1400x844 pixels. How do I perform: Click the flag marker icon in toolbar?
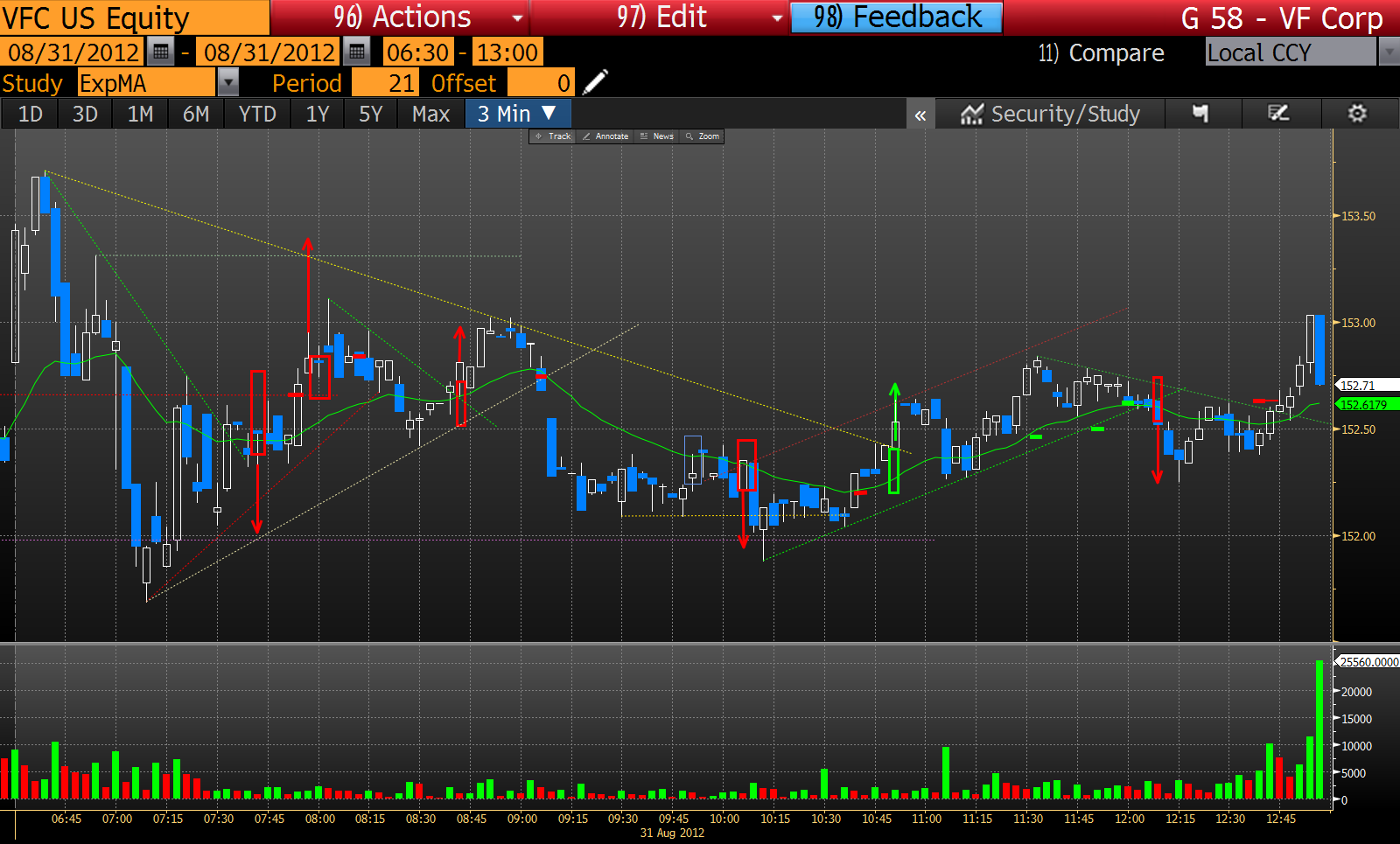point(1201,114)
